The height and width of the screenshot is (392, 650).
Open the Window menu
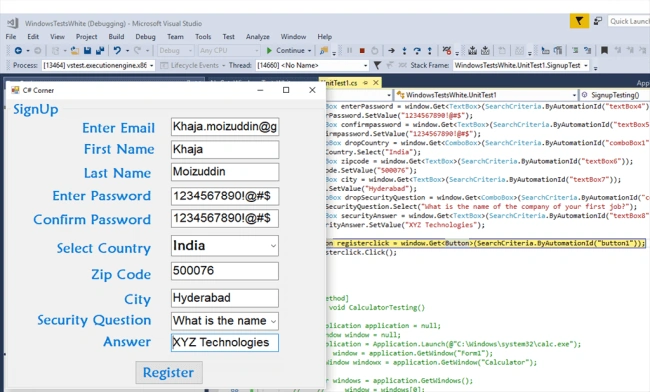293,36
